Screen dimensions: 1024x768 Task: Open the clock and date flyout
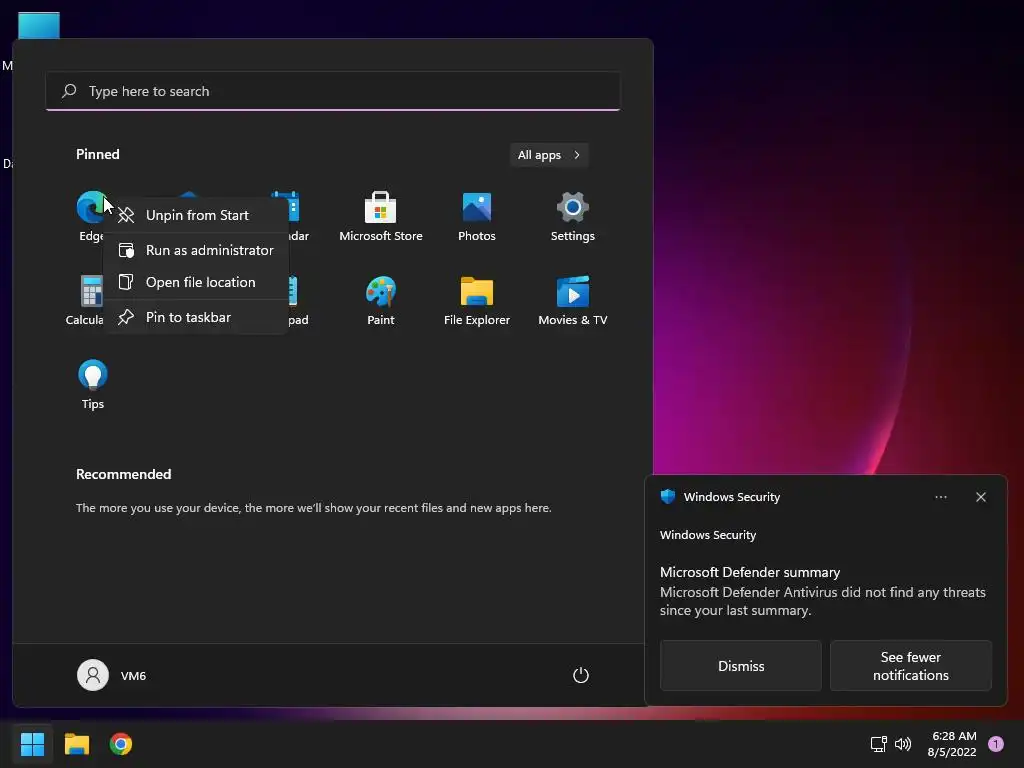pos(952,744)
